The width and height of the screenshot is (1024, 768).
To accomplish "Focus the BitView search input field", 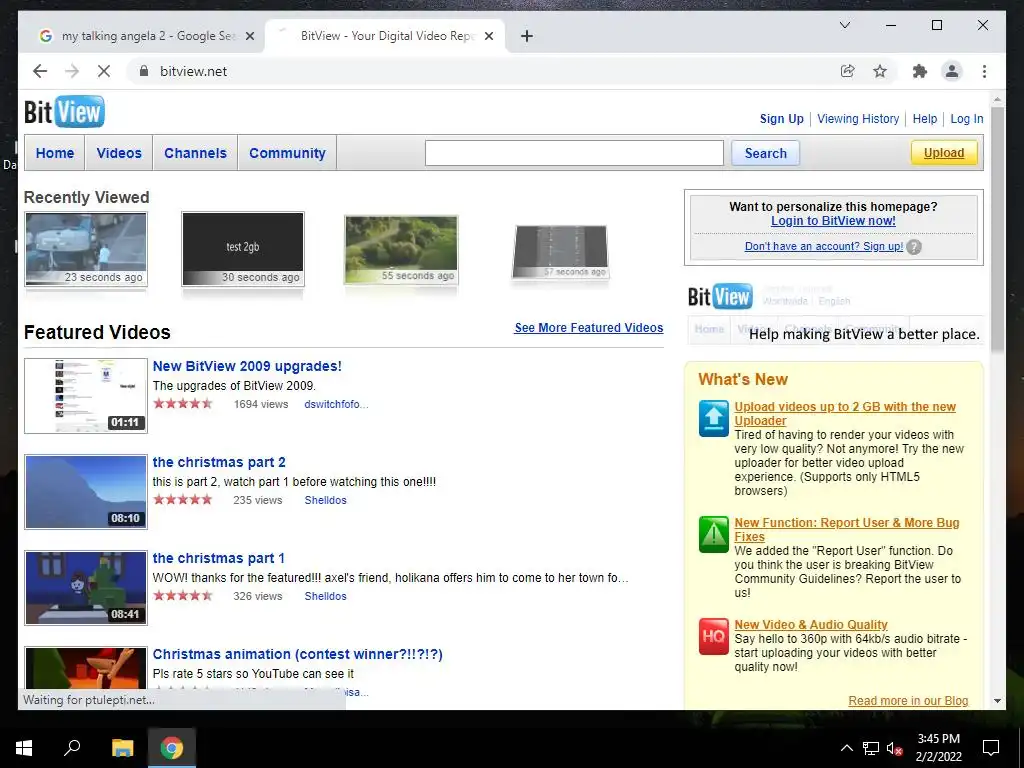I will point(574,153).
